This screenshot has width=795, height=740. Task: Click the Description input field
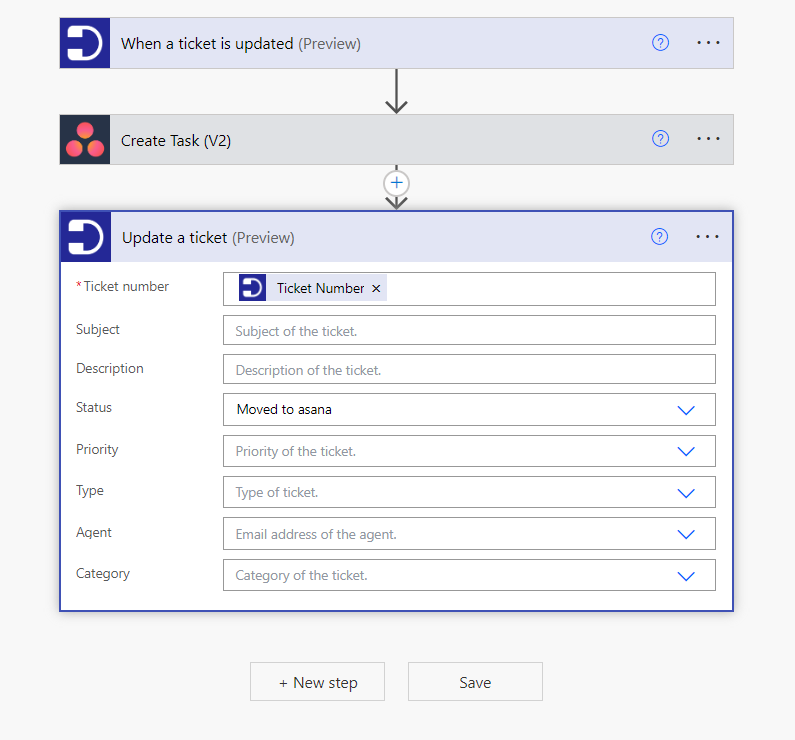469,369
